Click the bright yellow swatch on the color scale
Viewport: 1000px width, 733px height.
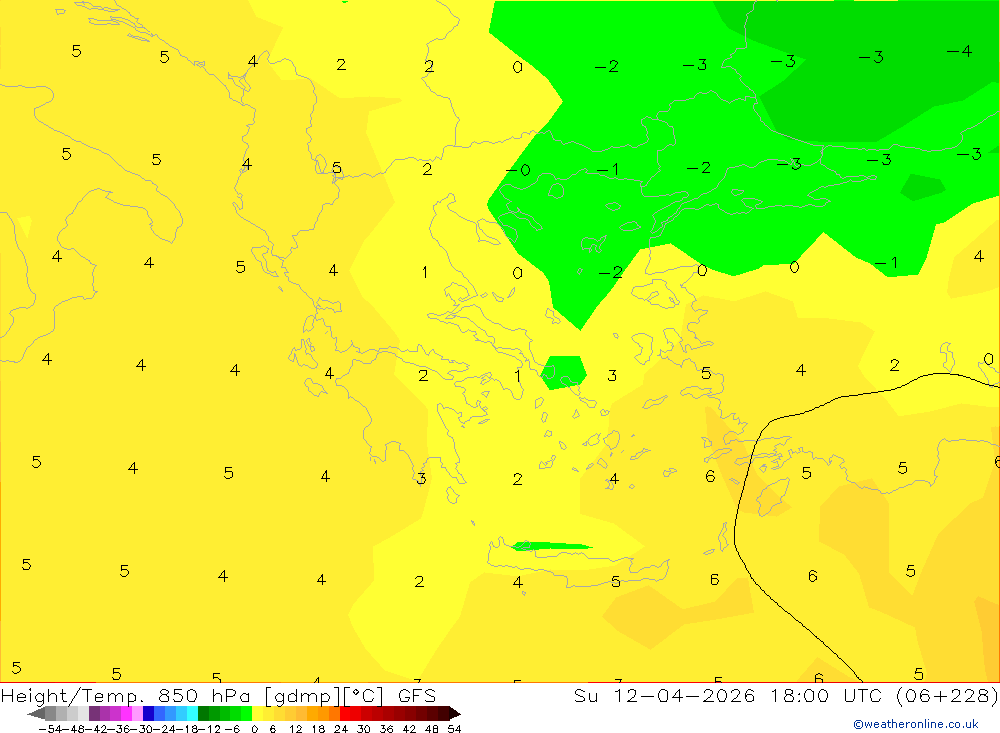coord(257,713)
